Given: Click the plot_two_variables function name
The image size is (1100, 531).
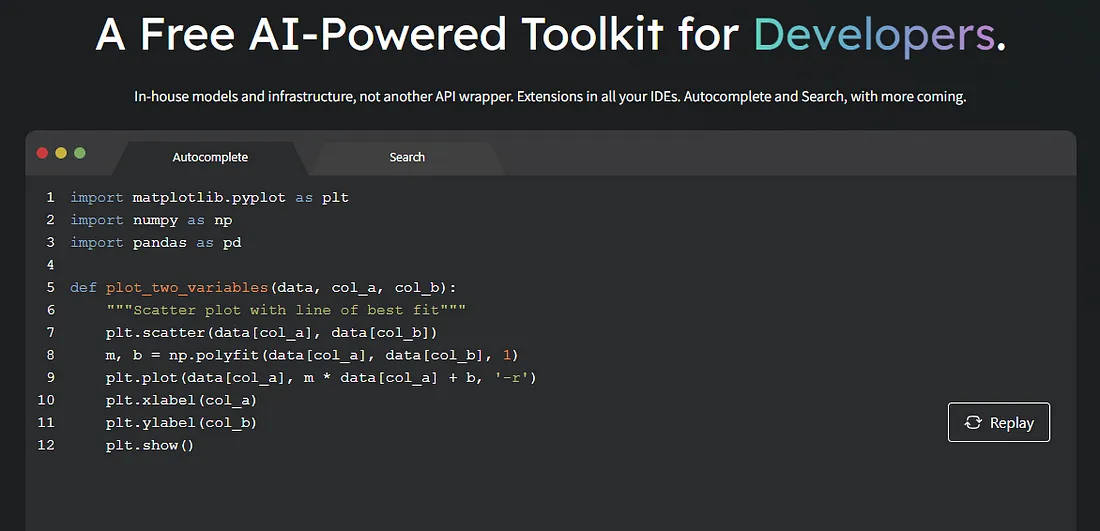Looking at the screenshot, I should point(187,287).
